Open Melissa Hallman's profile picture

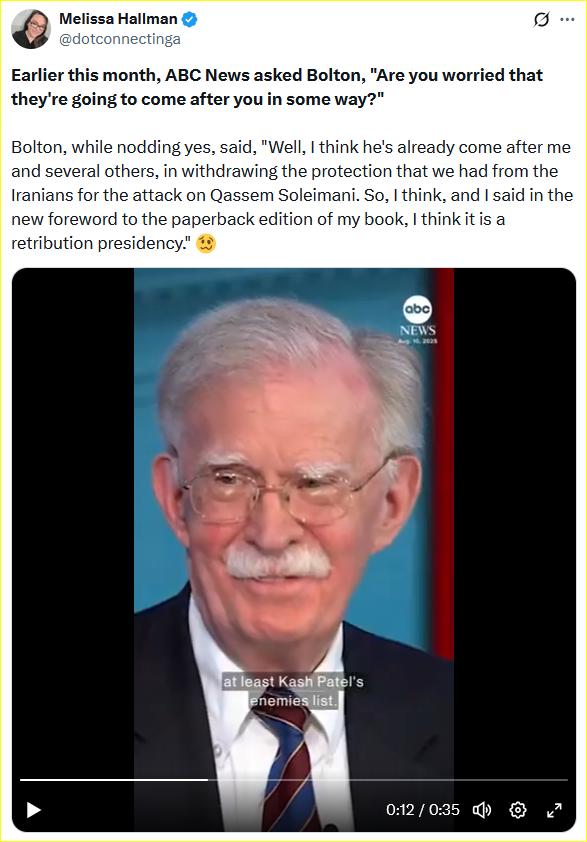click(31, 28)
